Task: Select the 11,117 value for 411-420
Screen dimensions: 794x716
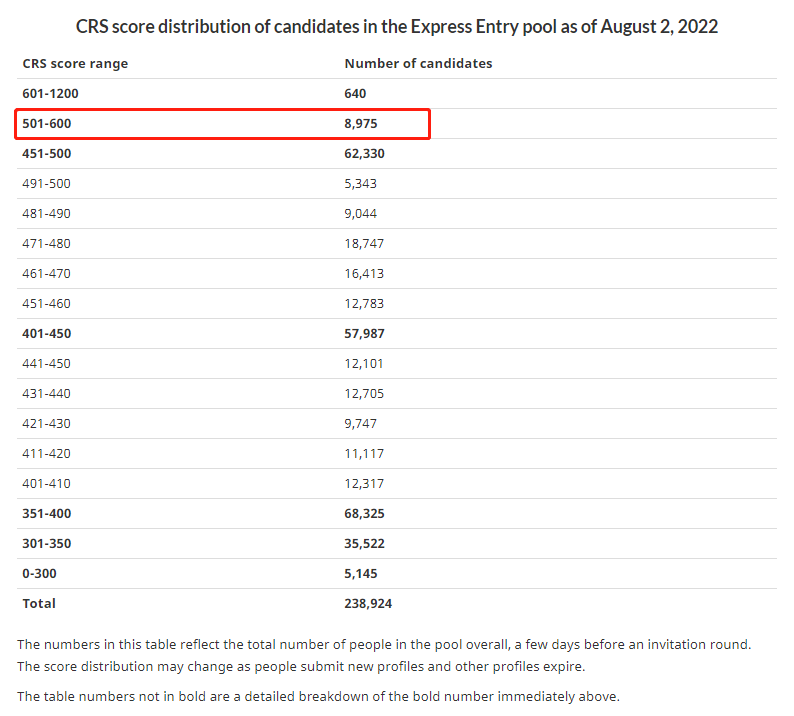Action: 364,454
